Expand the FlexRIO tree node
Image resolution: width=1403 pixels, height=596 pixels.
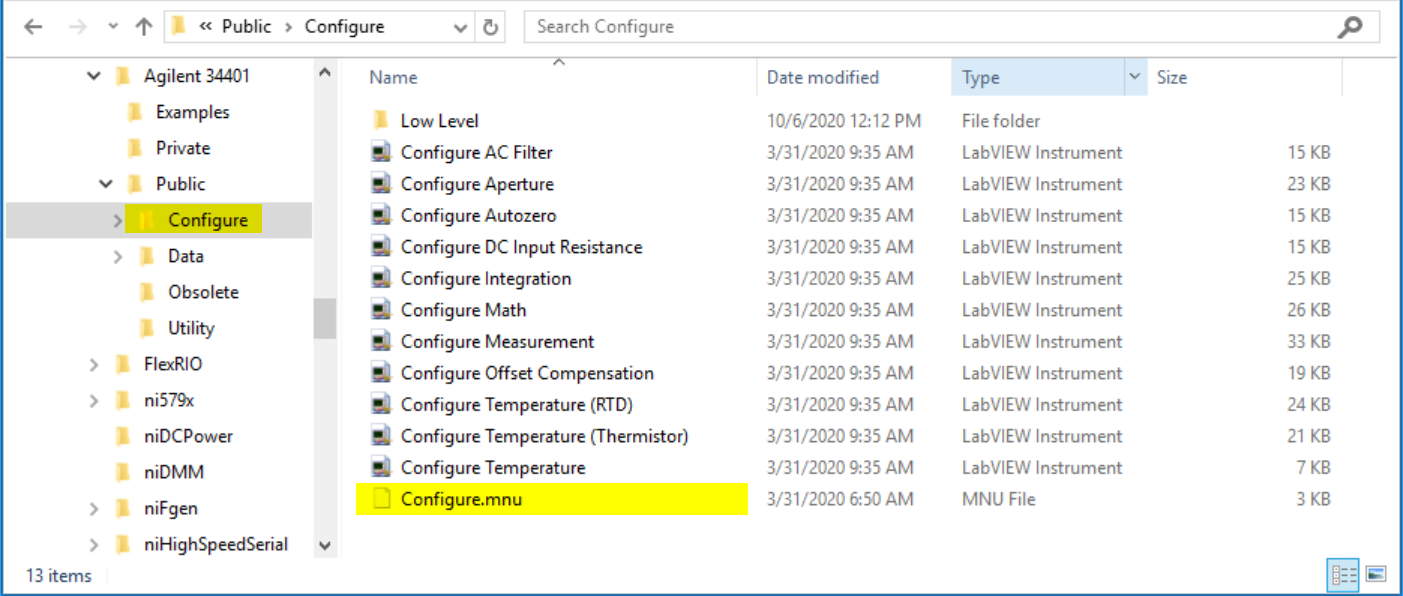[x=94, y=364]
